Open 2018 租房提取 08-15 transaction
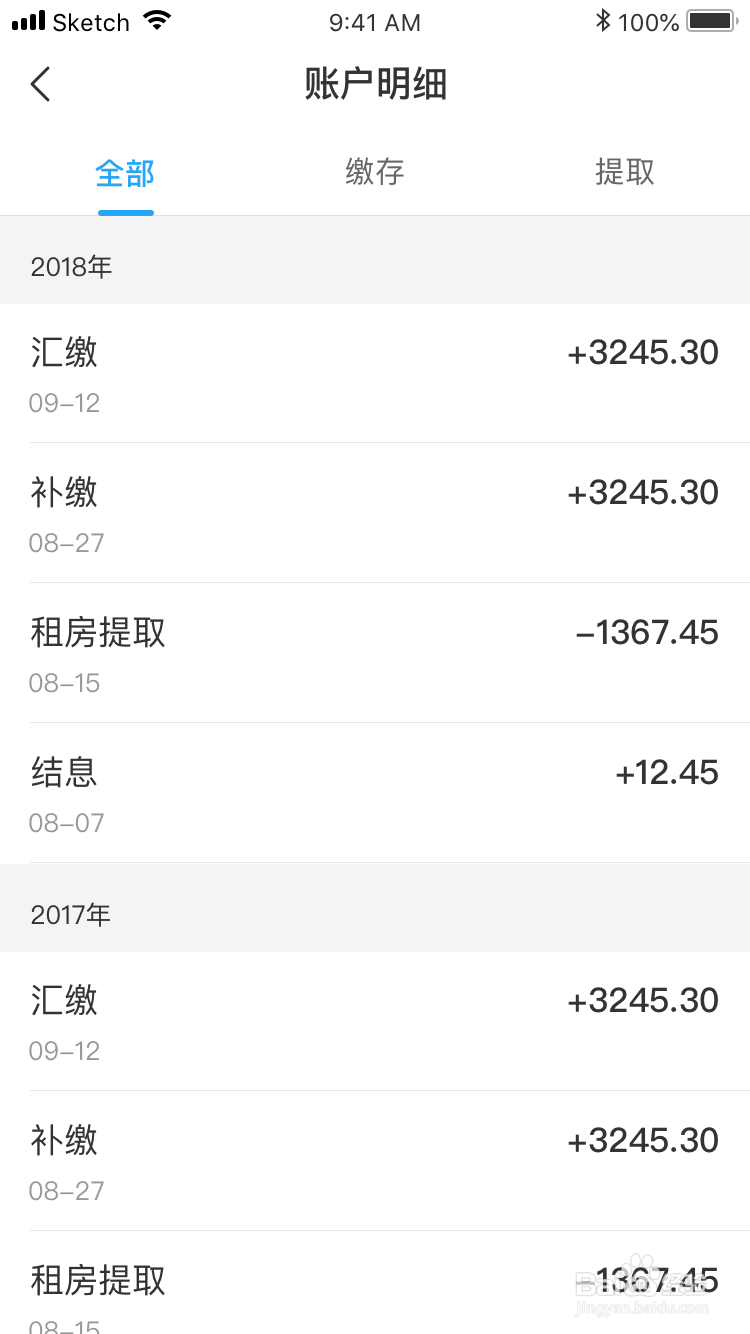The width and height of the screenshot is (750, 1334). pos(375,653)
